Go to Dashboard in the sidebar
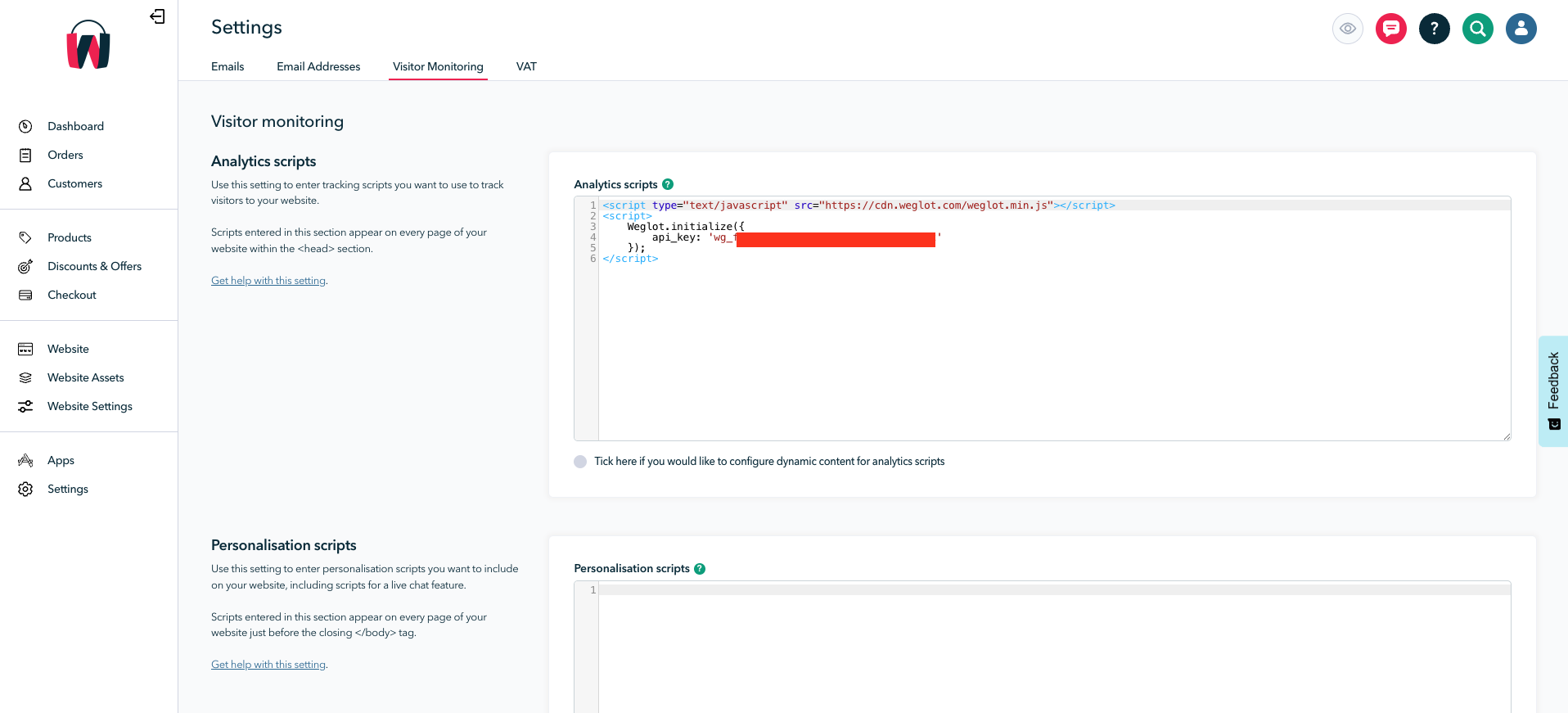Screen dimensions: 1568x713 coord(75,126)
